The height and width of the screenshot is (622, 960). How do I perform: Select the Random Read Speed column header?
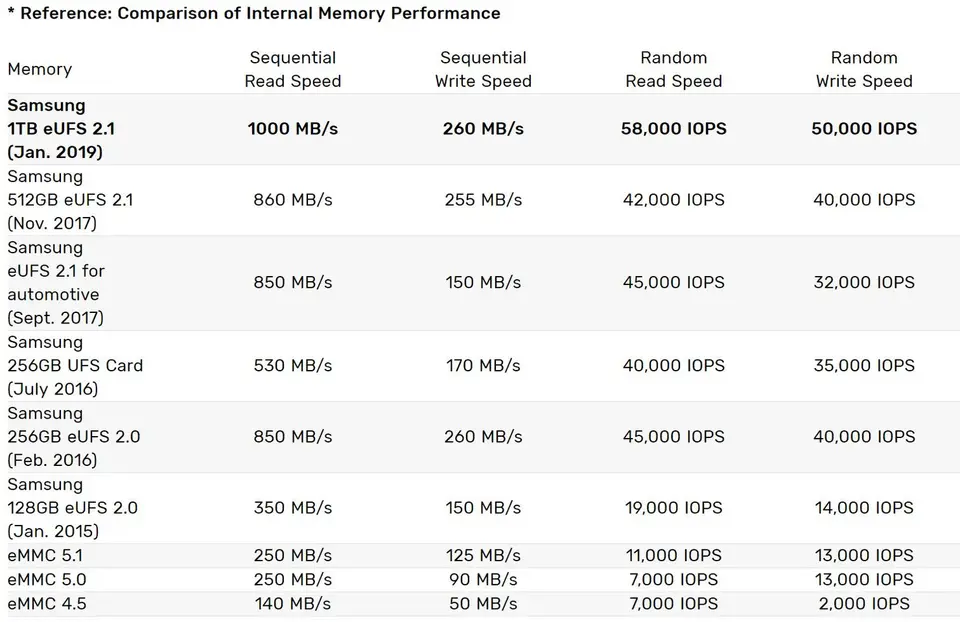(674, 70)
